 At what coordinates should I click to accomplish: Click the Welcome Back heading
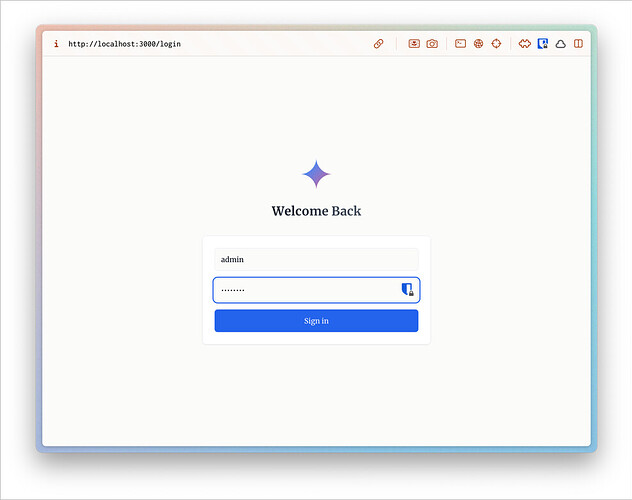(316, 211)
